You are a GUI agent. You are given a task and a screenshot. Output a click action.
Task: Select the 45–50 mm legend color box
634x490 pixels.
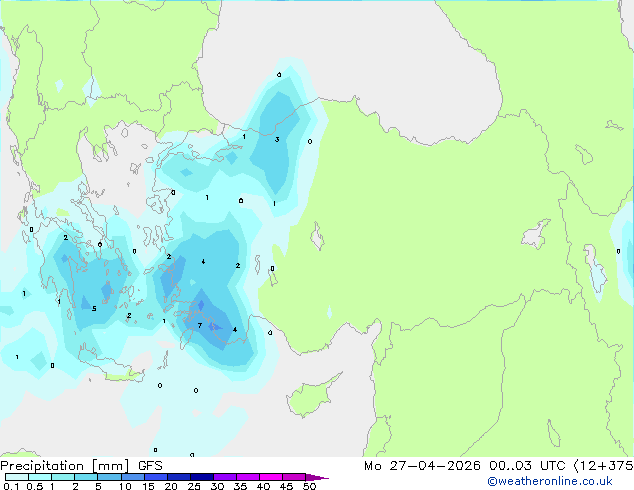[x=294, y=477]
